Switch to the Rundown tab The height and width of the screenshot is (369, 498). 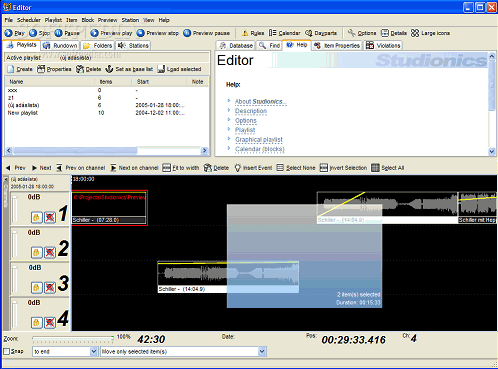point(61,45)
